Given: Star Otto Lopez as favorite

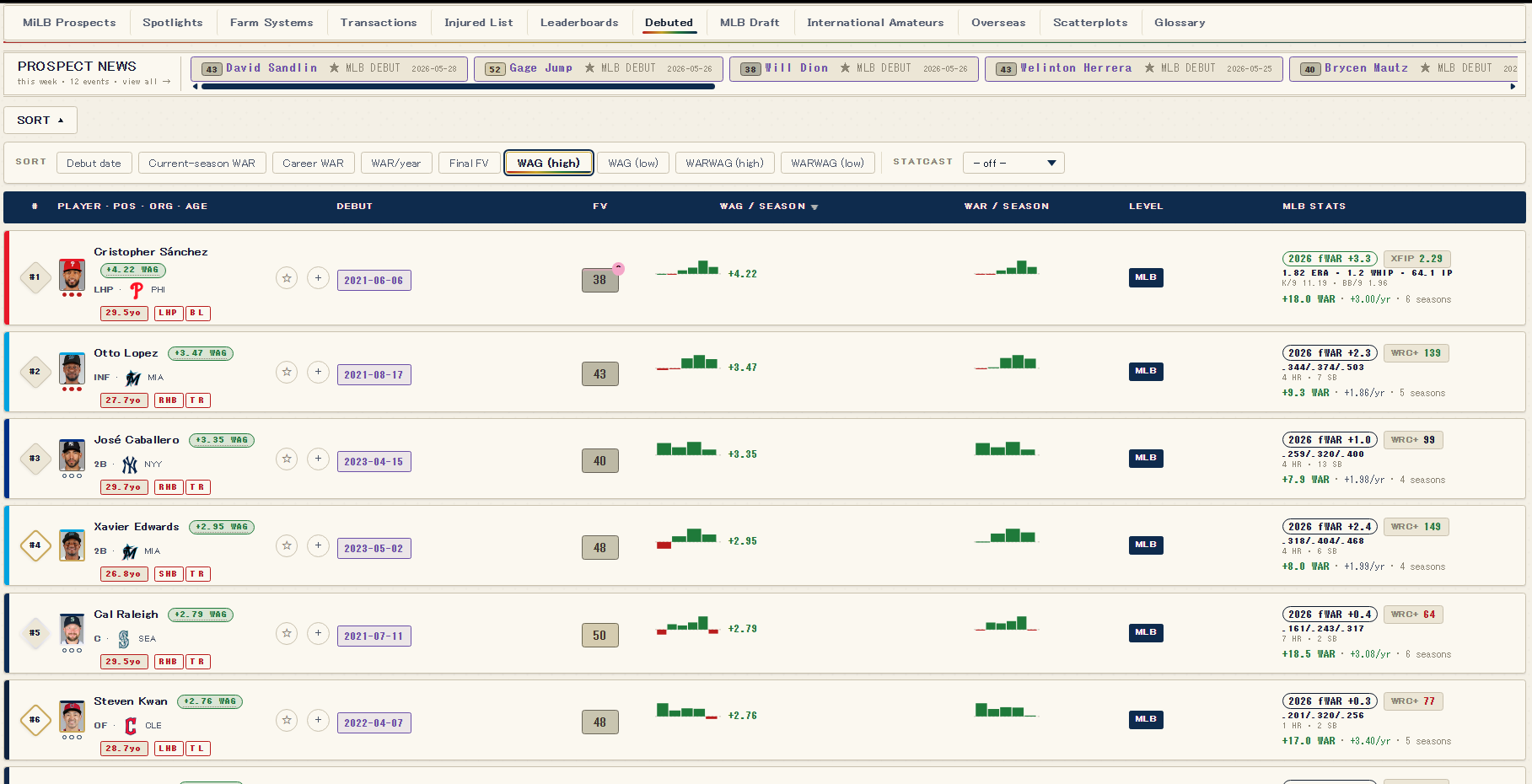Looking at the screenshot, I should 287,372.
